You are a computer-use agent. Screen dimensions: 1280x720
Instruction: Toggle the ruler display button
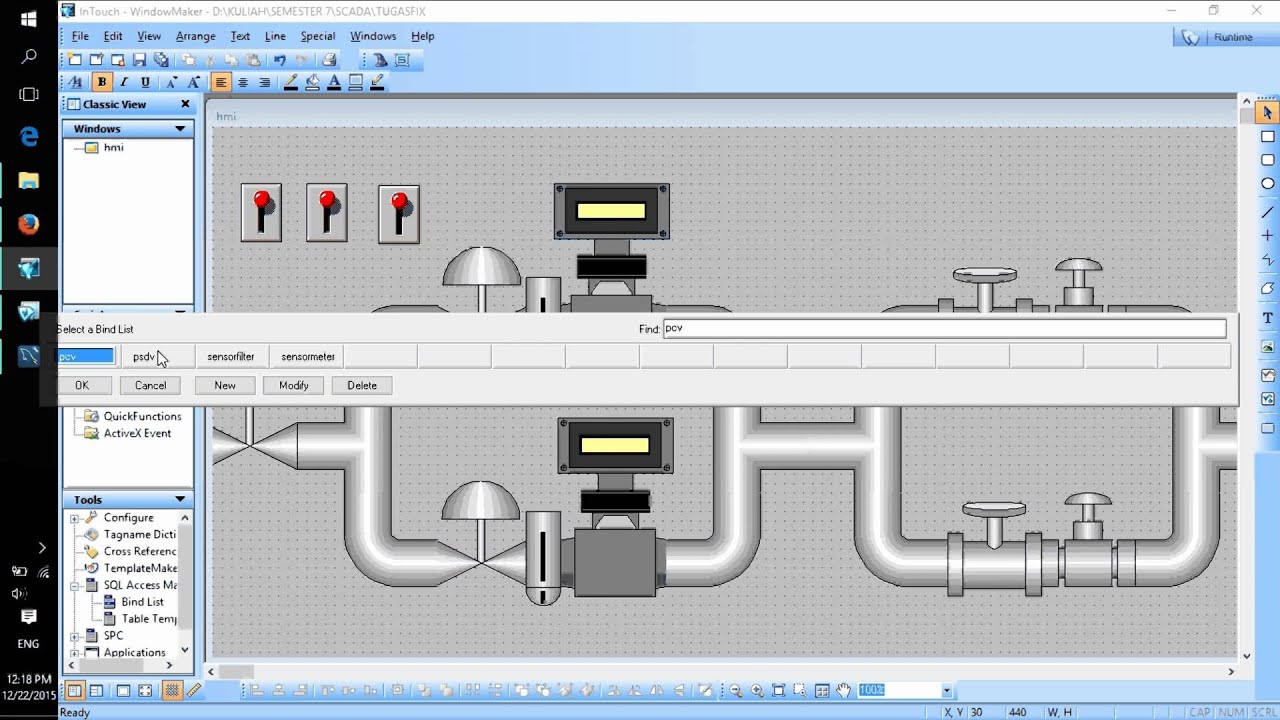(194, 690)
